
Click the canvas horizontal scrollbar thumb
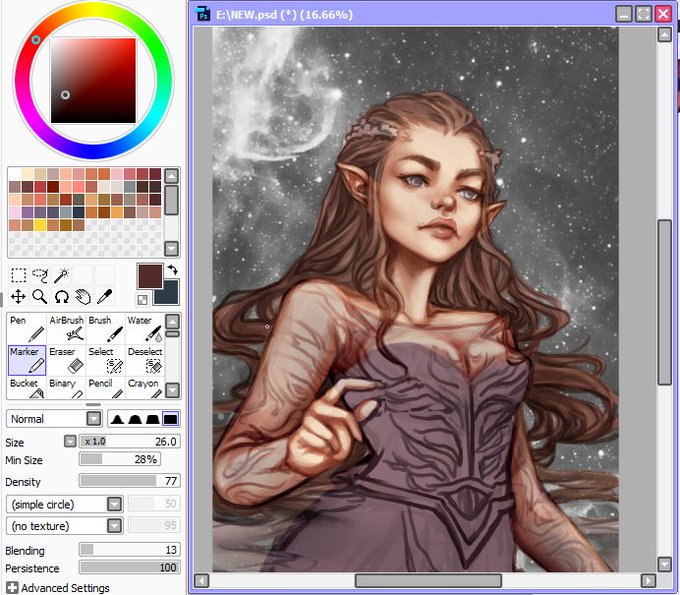[x=428, y=581]
